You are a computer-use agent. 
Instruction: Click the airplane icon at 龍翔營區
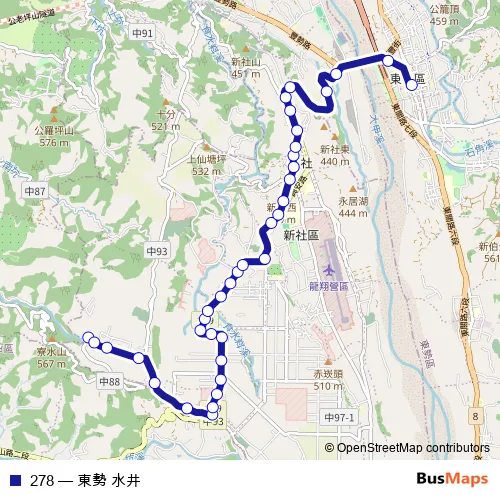(x=329, y=270)
